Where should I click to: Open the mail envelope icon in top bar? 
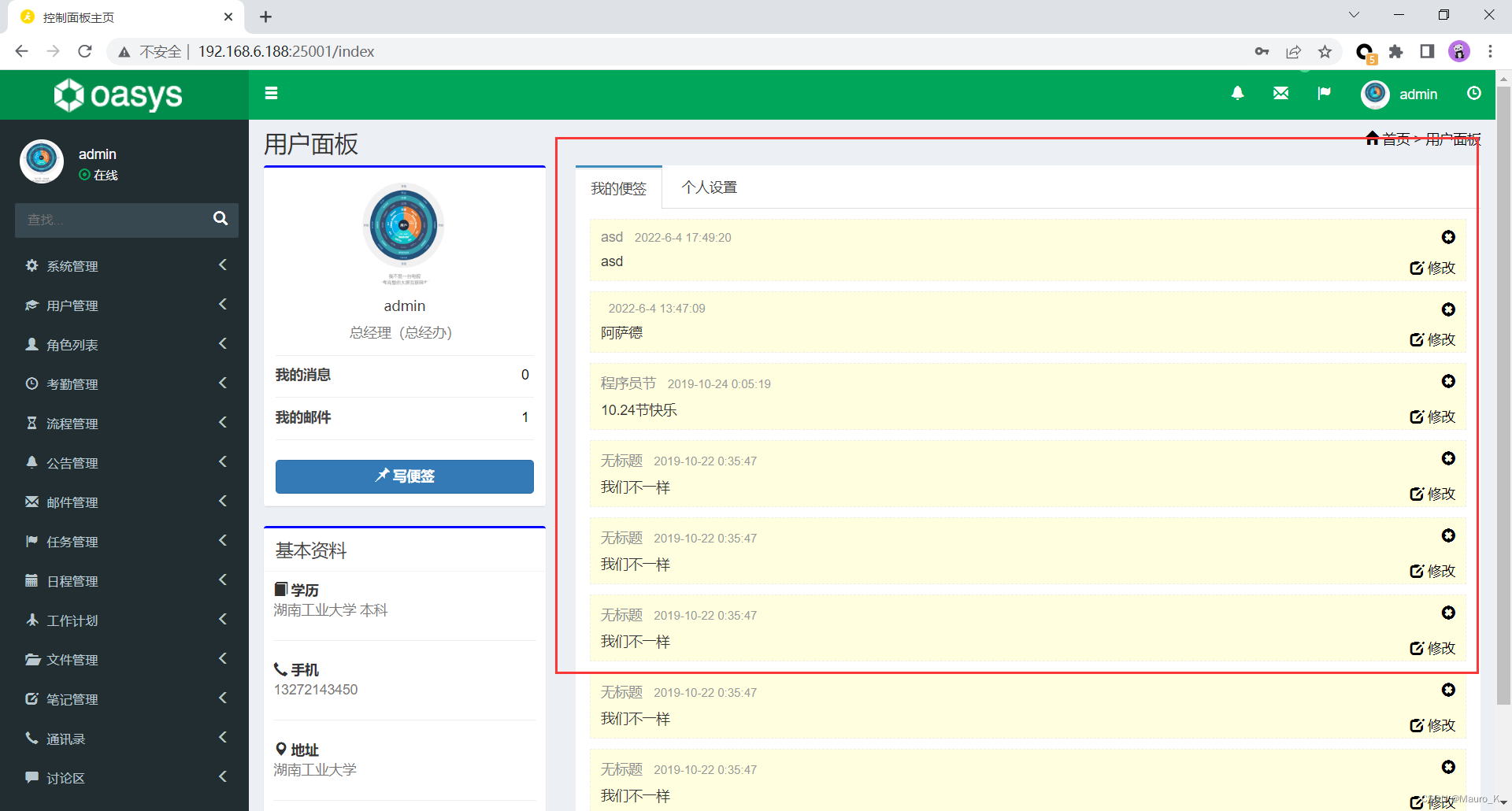(1280, 93)
